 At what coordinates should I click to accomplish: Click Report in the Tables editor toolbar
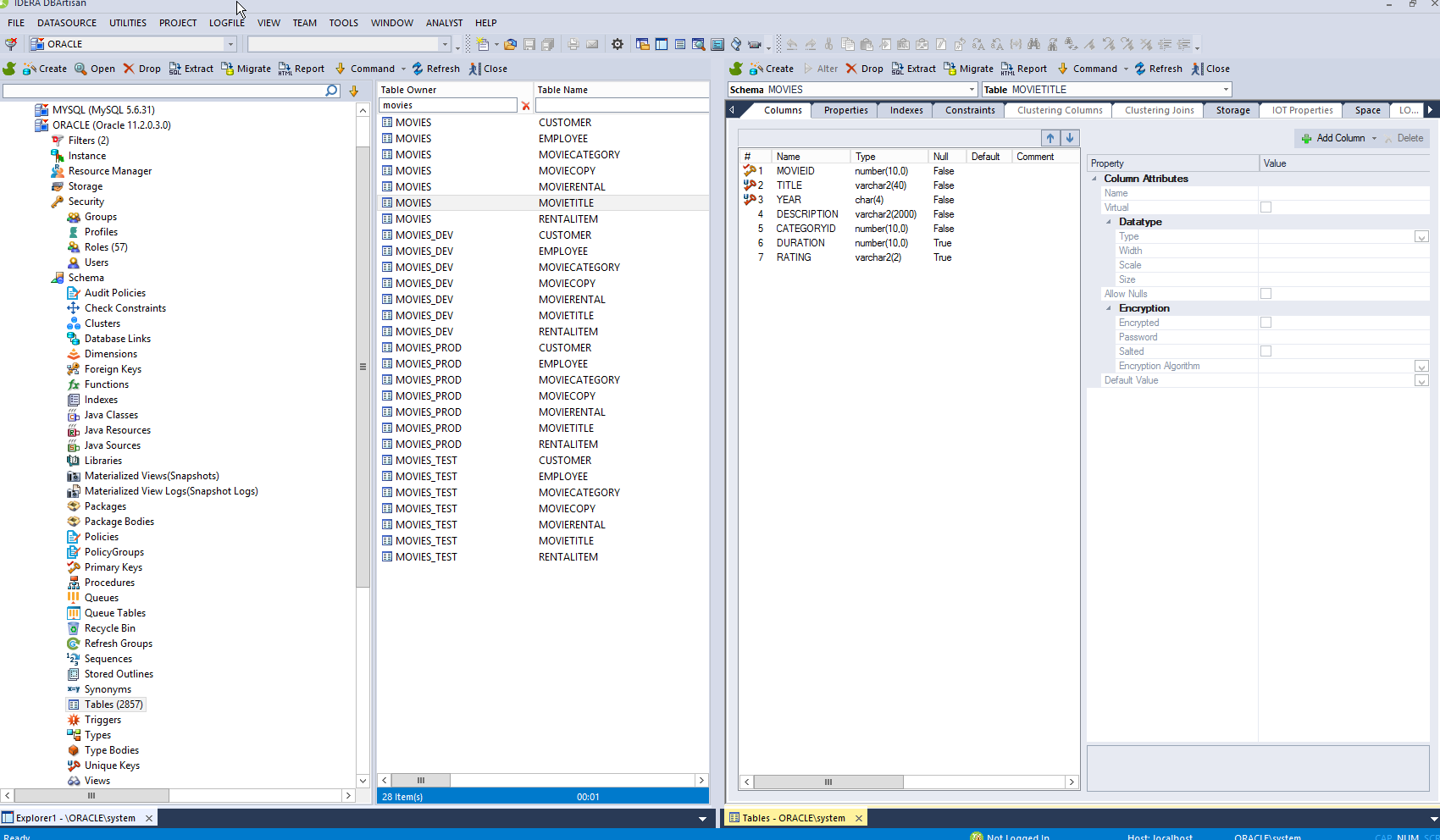pos(1023,69)
